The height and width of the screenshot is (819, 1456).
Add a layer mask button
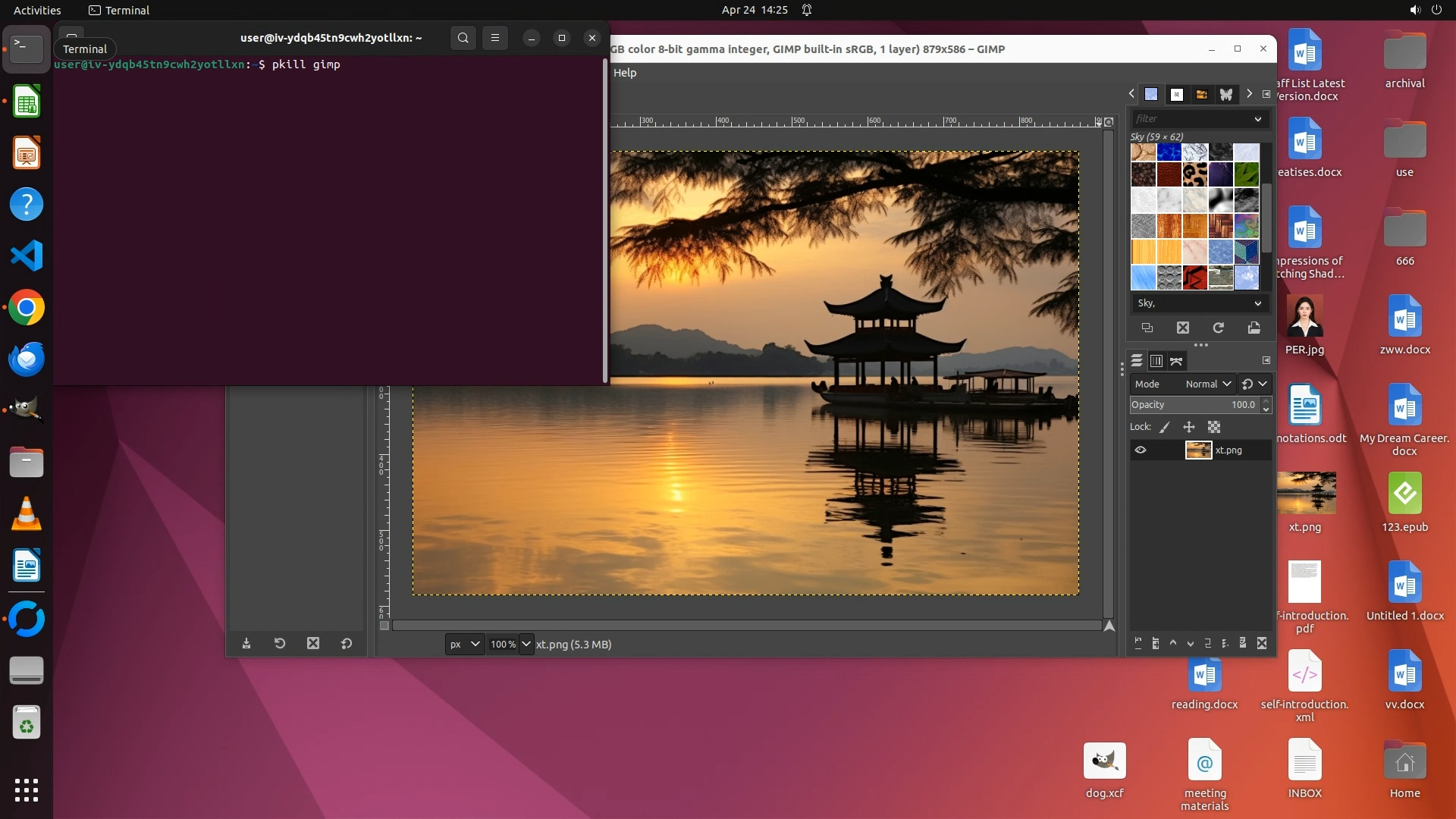click(x=1242, y=643)
